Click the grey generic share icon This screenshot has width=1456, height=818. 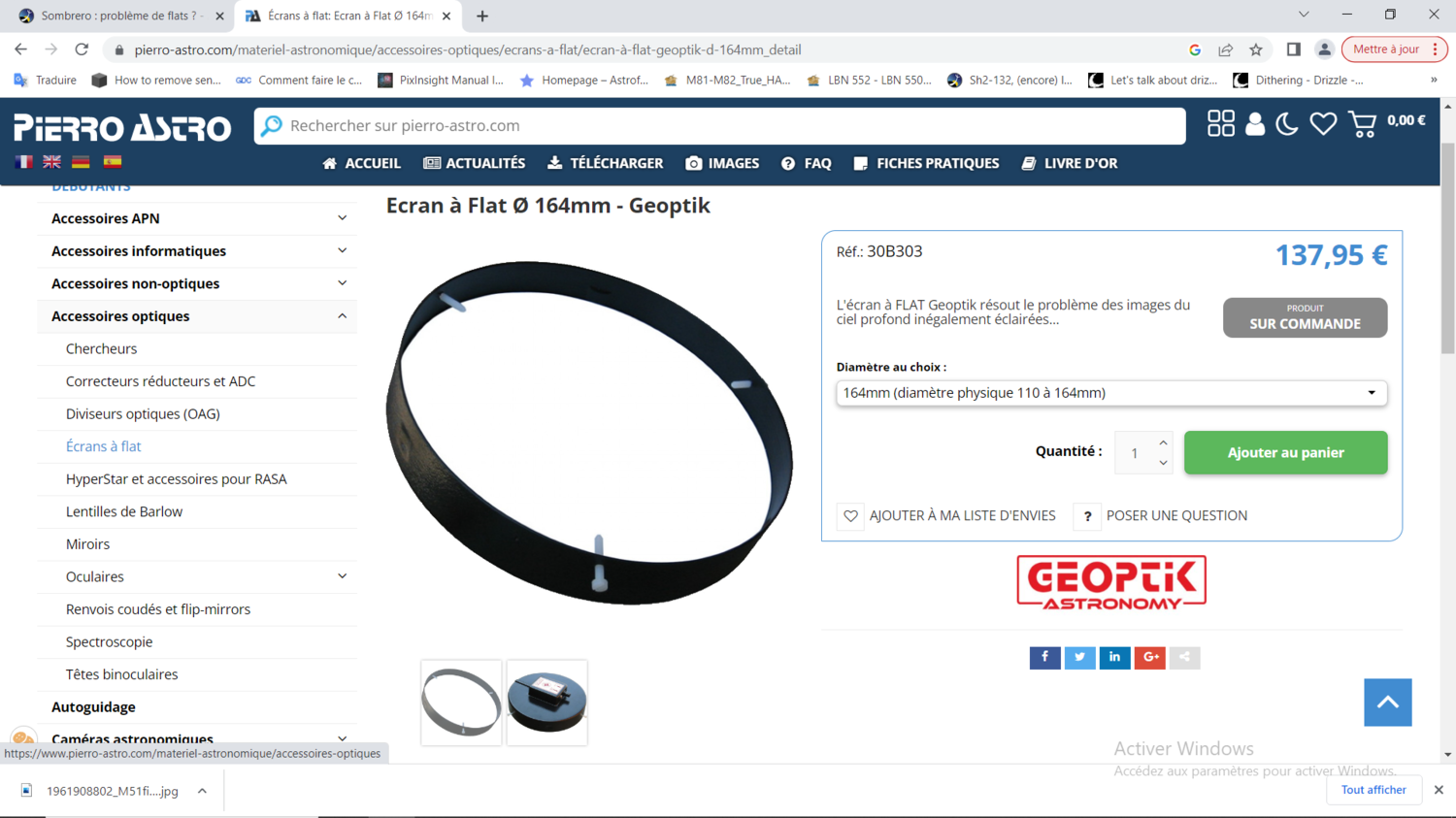(x=1184, y=657)
